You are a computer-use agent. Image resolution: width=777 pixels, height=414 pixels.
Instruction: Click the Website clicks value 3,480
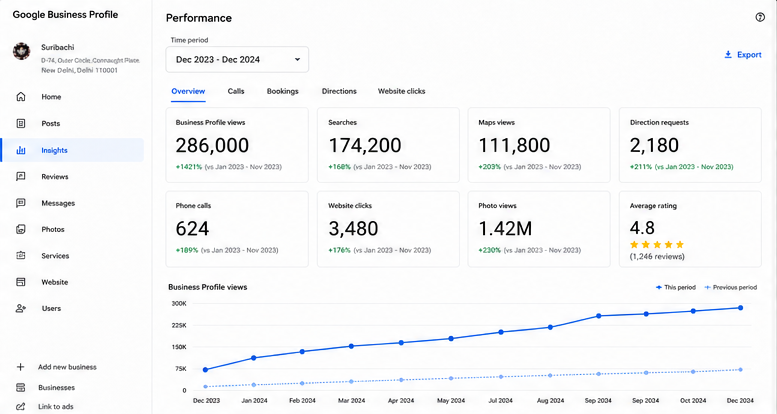(353, 229)
